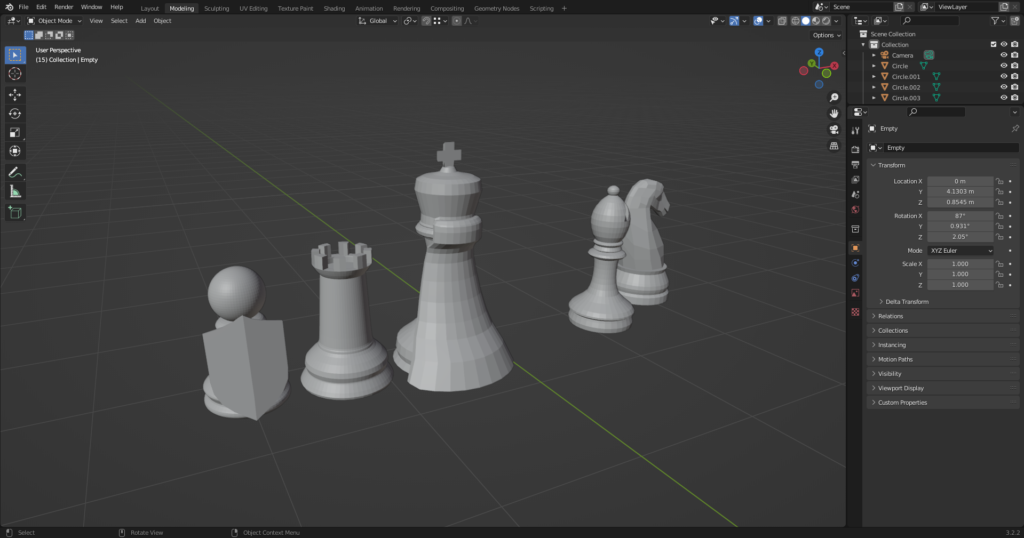Open the Physics properties tab
This screenshot has width=1024, height=538.
click(x=856, y=263)
